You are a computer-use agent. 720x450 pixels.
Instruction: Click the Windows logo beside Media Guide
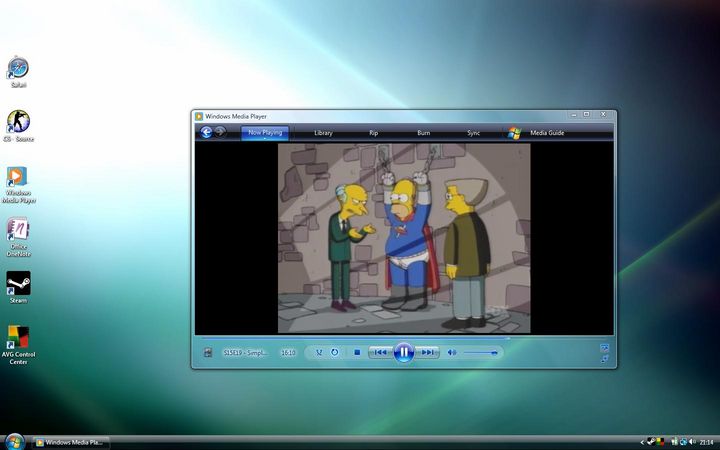pos(514,133)
